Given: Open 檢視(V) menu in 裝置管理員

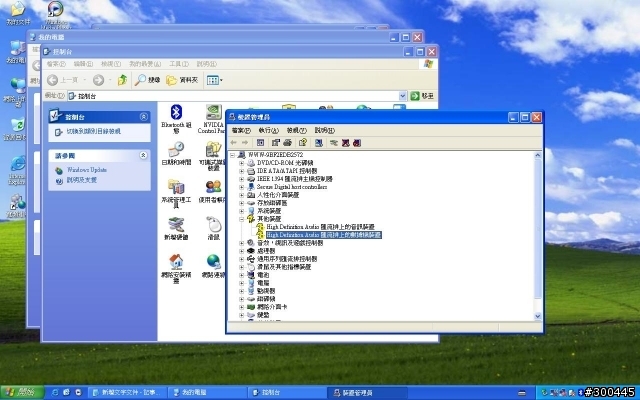Looking at the screenshot, I should [x=296, y=130].
